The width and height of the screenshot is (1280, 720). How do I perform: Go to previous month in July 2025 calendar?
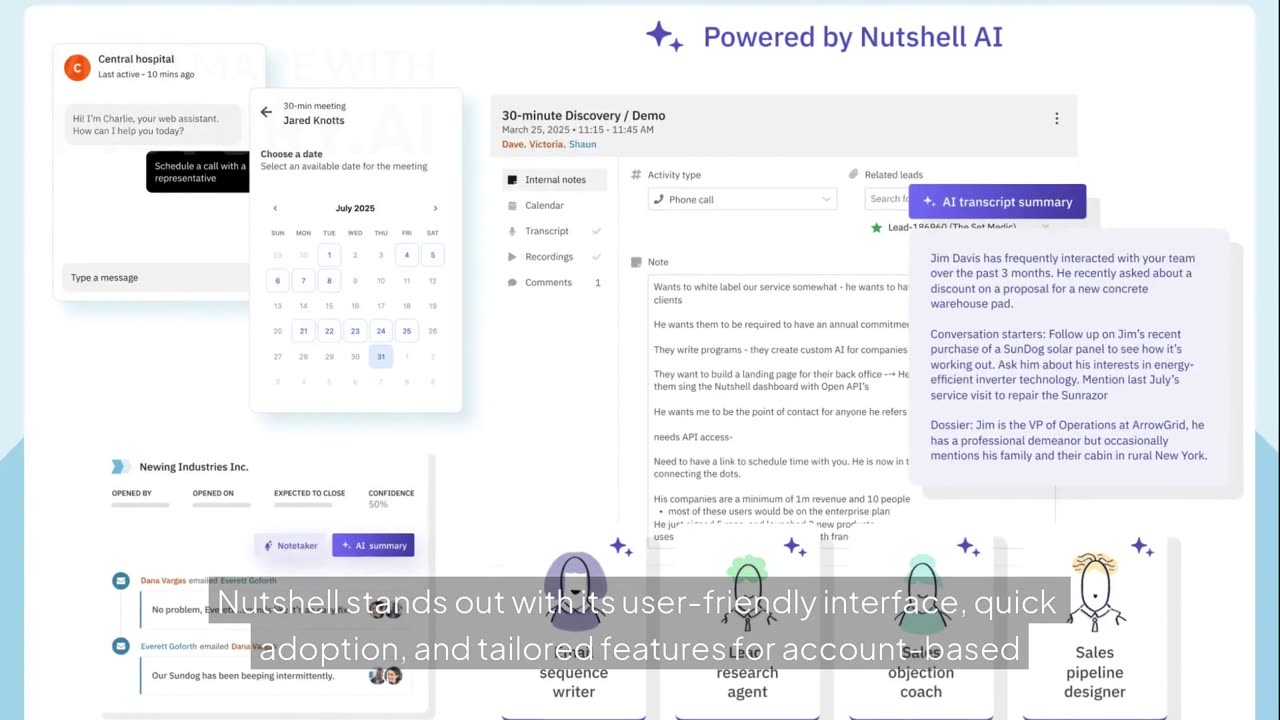[x=275, y=208]
